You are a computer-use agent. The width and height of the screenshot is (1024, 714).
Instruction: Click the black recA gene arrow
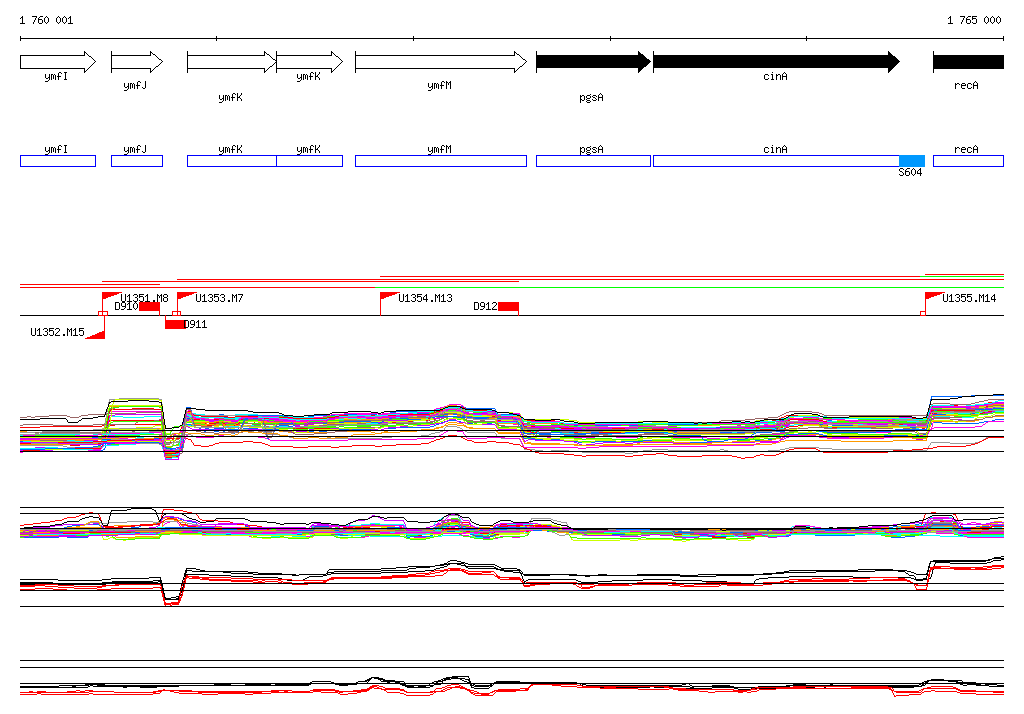(x=968, y=62)
